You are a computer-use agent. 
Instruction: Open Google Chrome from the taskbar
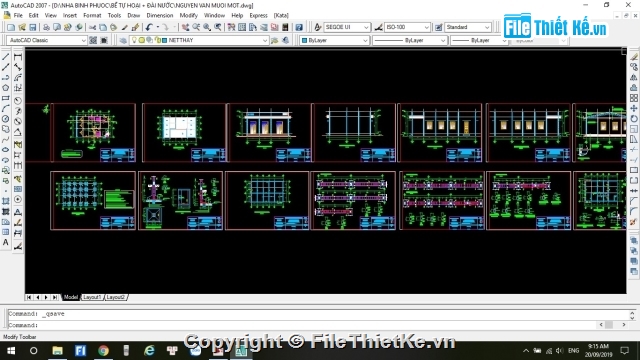click(x=103, y=351)
